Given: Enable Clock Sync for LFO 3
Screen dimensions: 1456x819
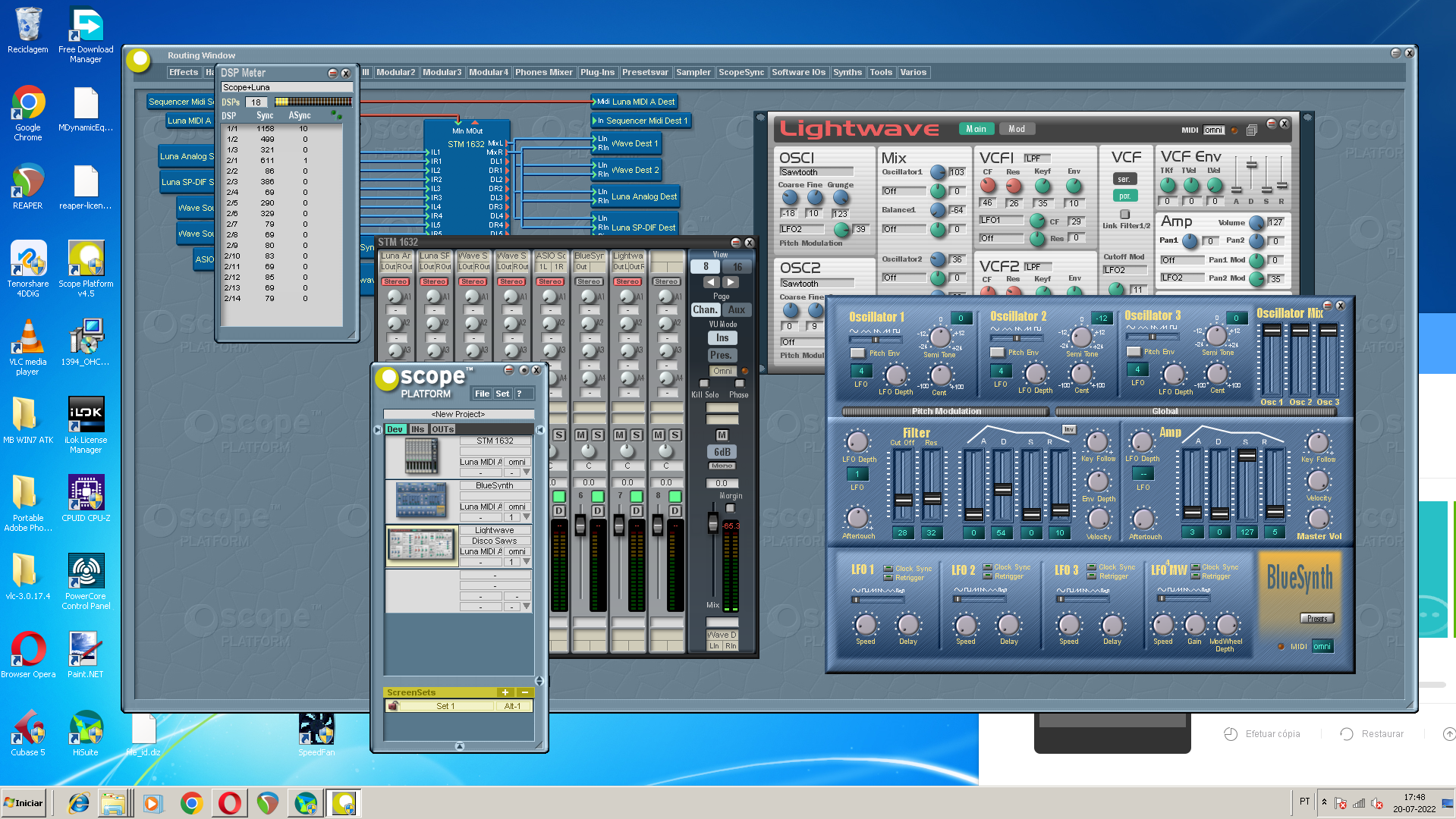Looking at the screenshot, I should [x=1092, y=566].
